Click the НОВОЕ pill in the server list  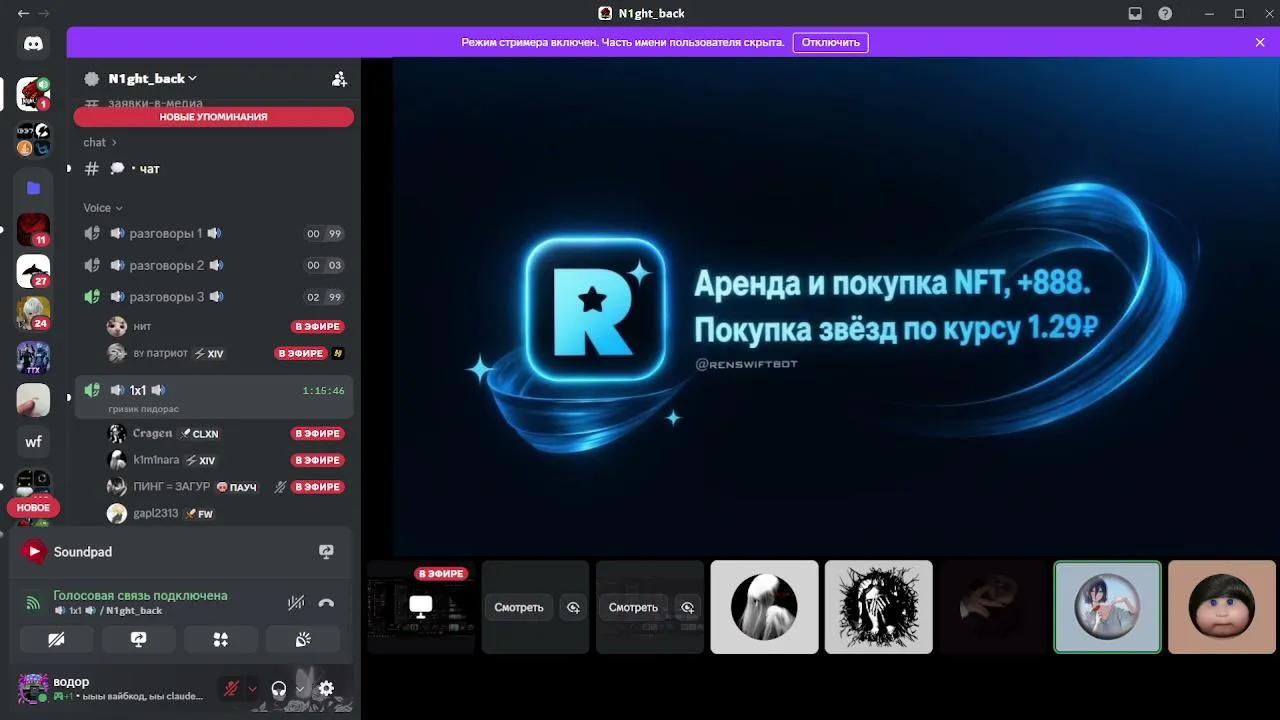click(x=33, y=507)
